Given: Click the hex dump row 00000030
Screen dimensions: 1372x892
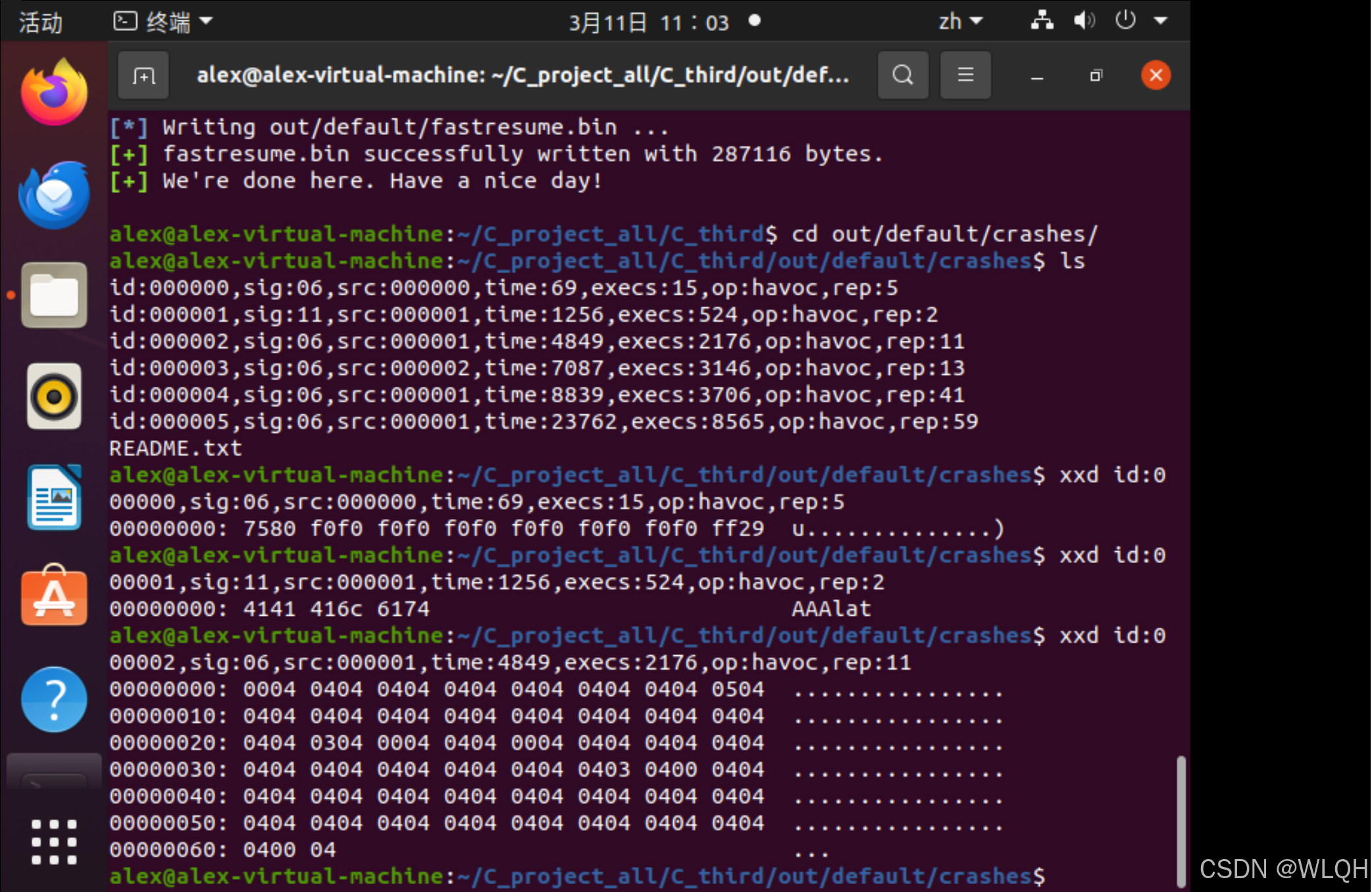Looking at the screenshot, I should [x=557, y=770].
